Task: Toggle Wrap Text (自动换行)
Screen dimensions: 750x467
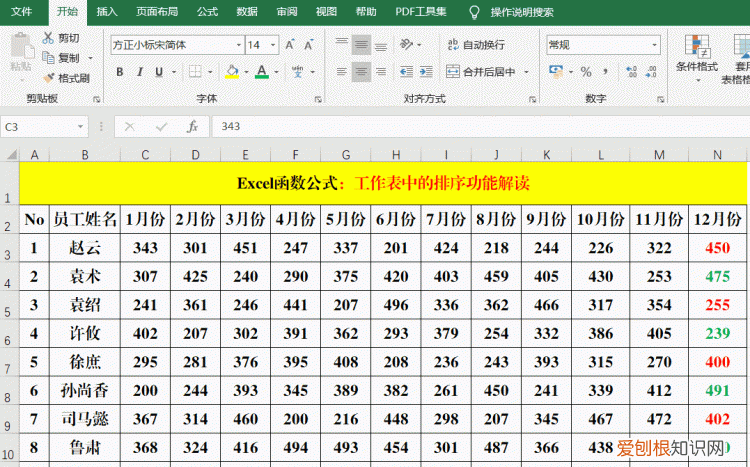Action: click(x=476, y=44)
